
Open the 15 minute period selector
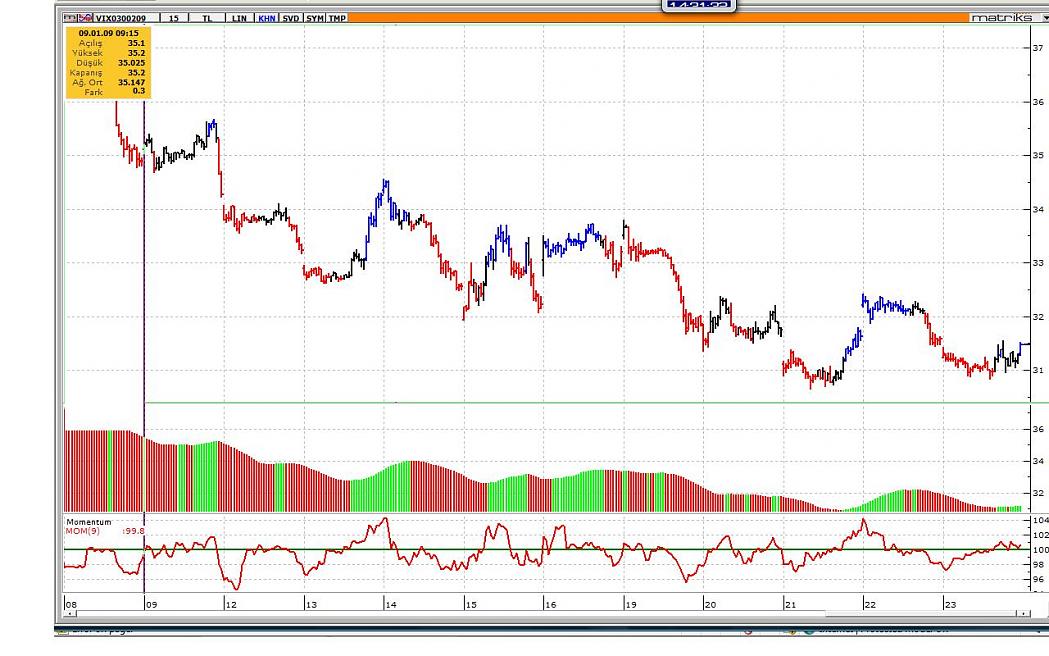[174, 18]
